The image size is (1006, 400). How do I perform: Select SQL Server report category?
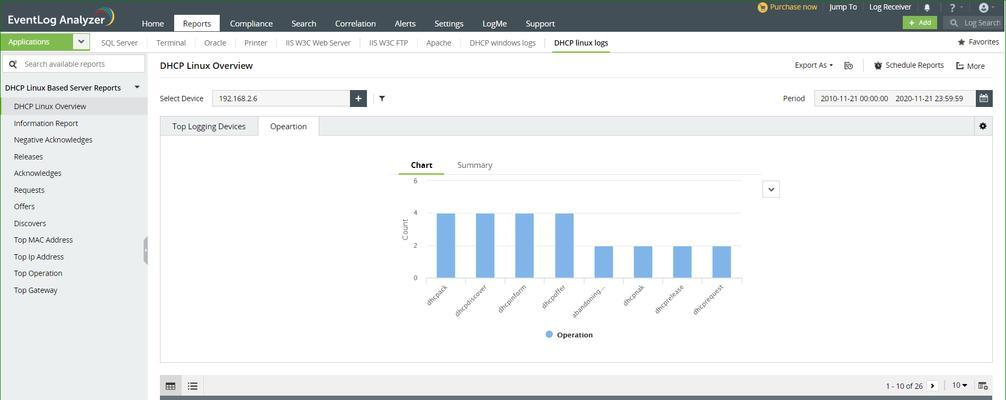click(x=119, y=43)
